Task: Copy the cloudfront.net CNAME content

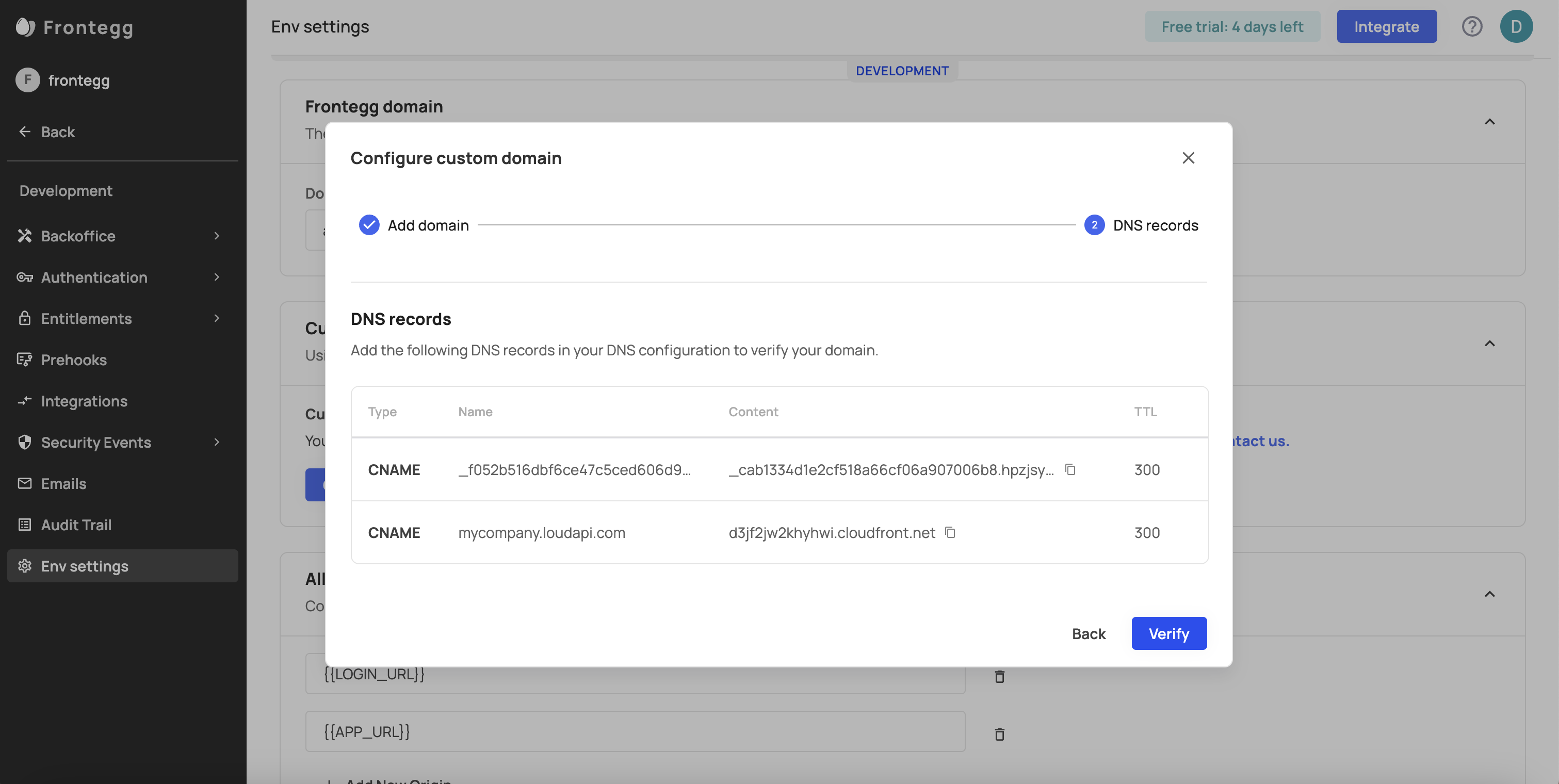Action: click(x=950, y=532)
